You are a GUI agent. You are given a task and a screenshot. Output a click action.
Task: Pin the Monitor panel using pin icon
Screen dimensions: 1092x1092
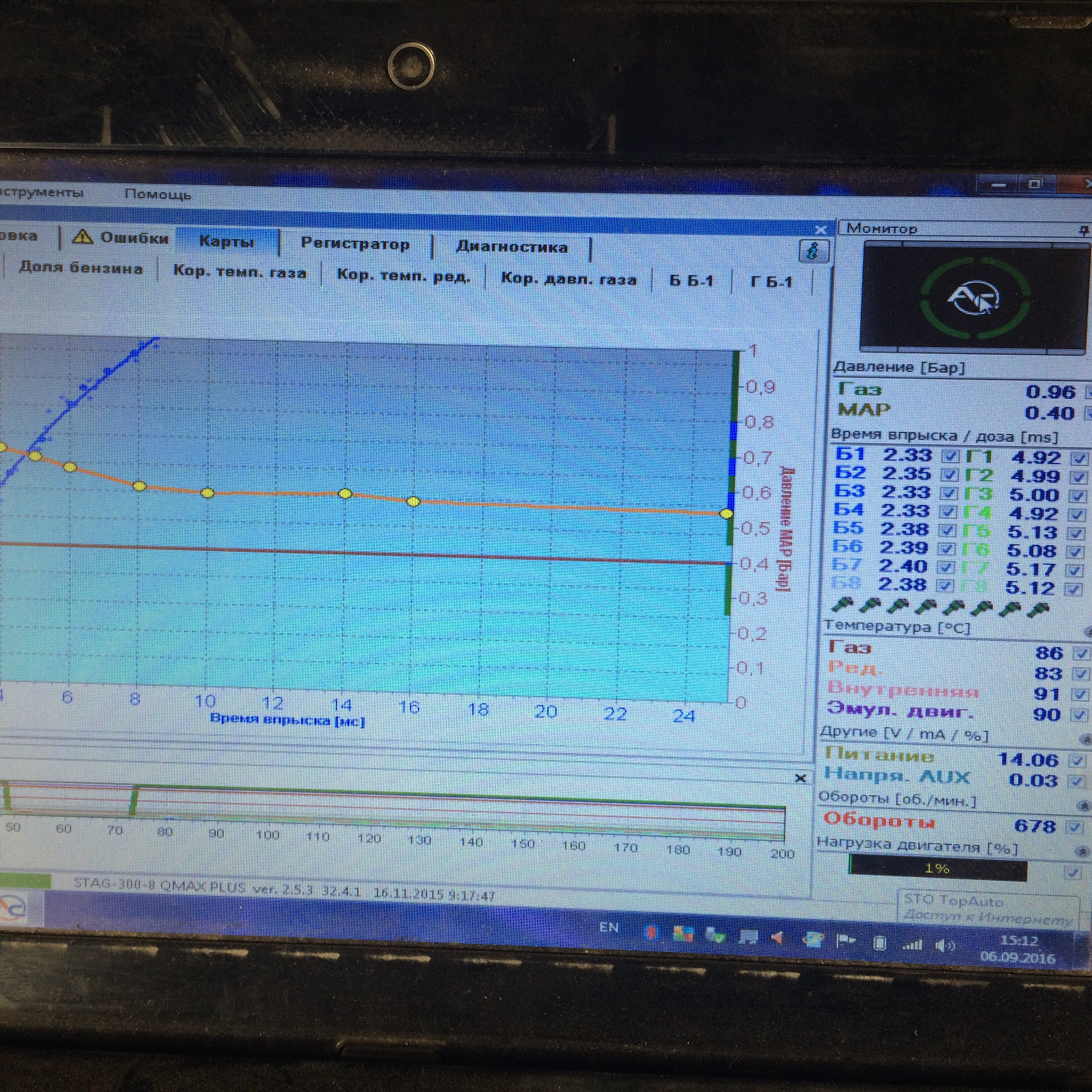click(1083, 230)
